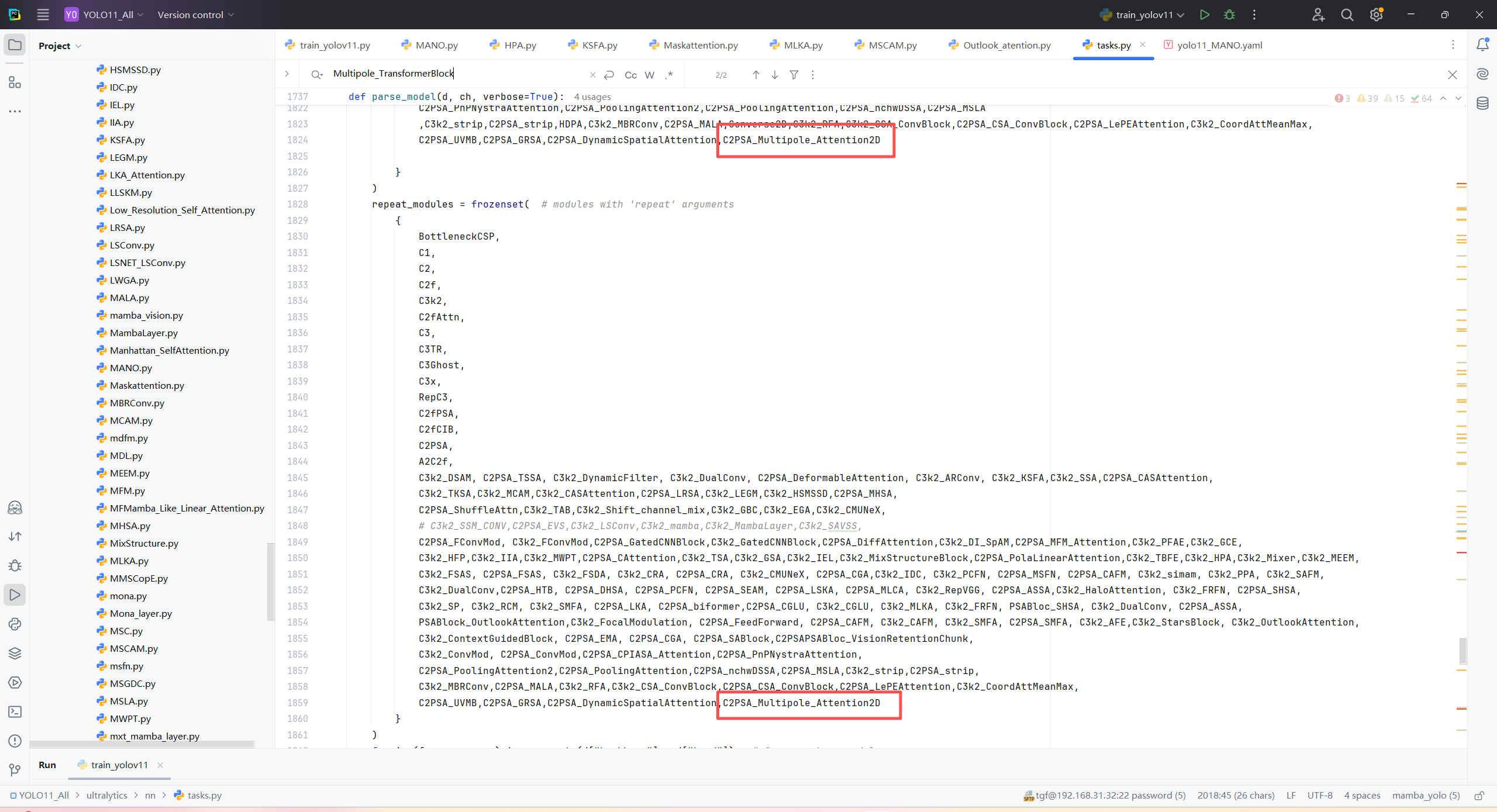Switch to the yolo11_MANO.yaml tab
This screenshot has height=812, width=1497.
(1219, 45)
